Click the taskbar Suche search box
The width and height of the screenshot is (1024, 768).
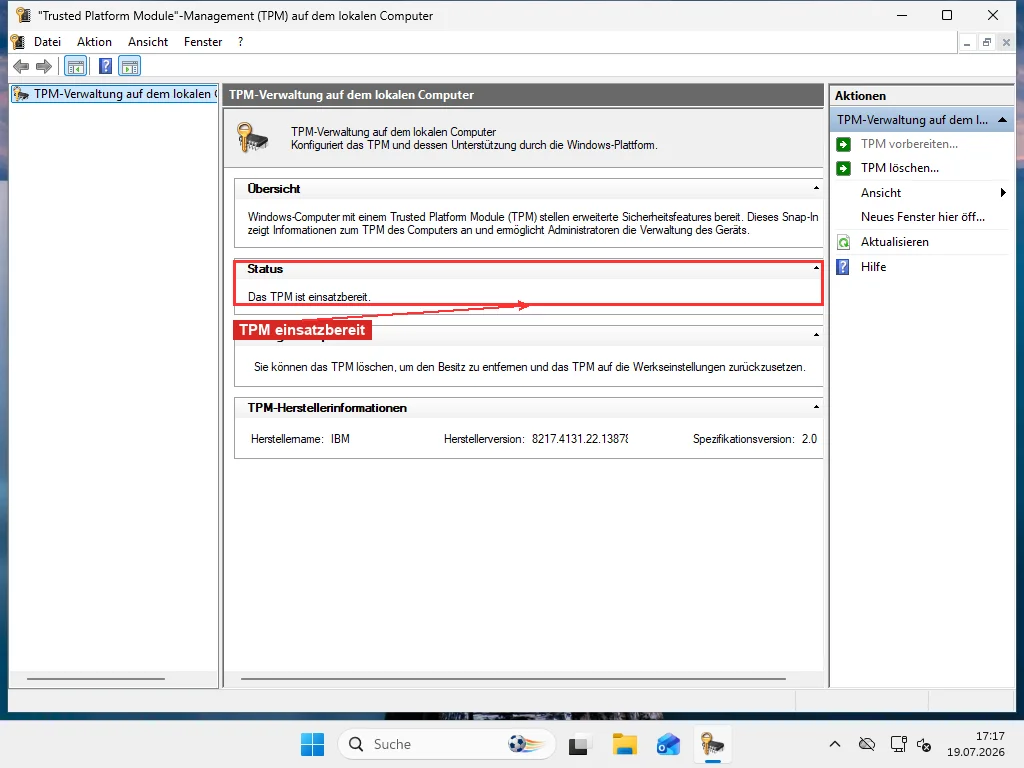coord(447,744)
